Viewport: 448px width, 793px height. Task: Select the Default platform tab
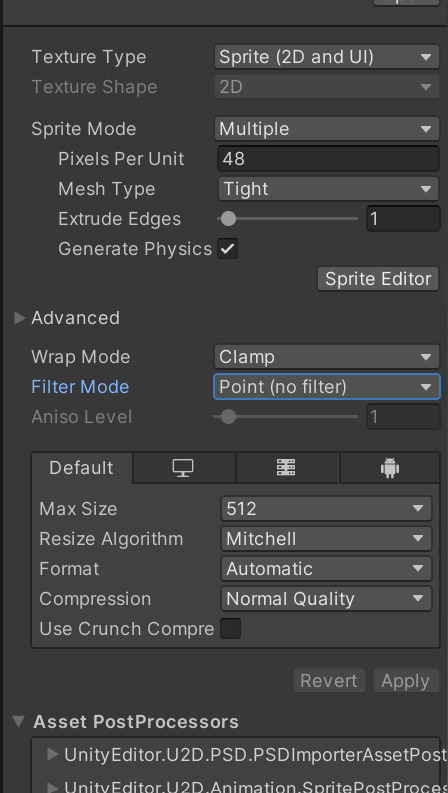(x=82, y=468)
